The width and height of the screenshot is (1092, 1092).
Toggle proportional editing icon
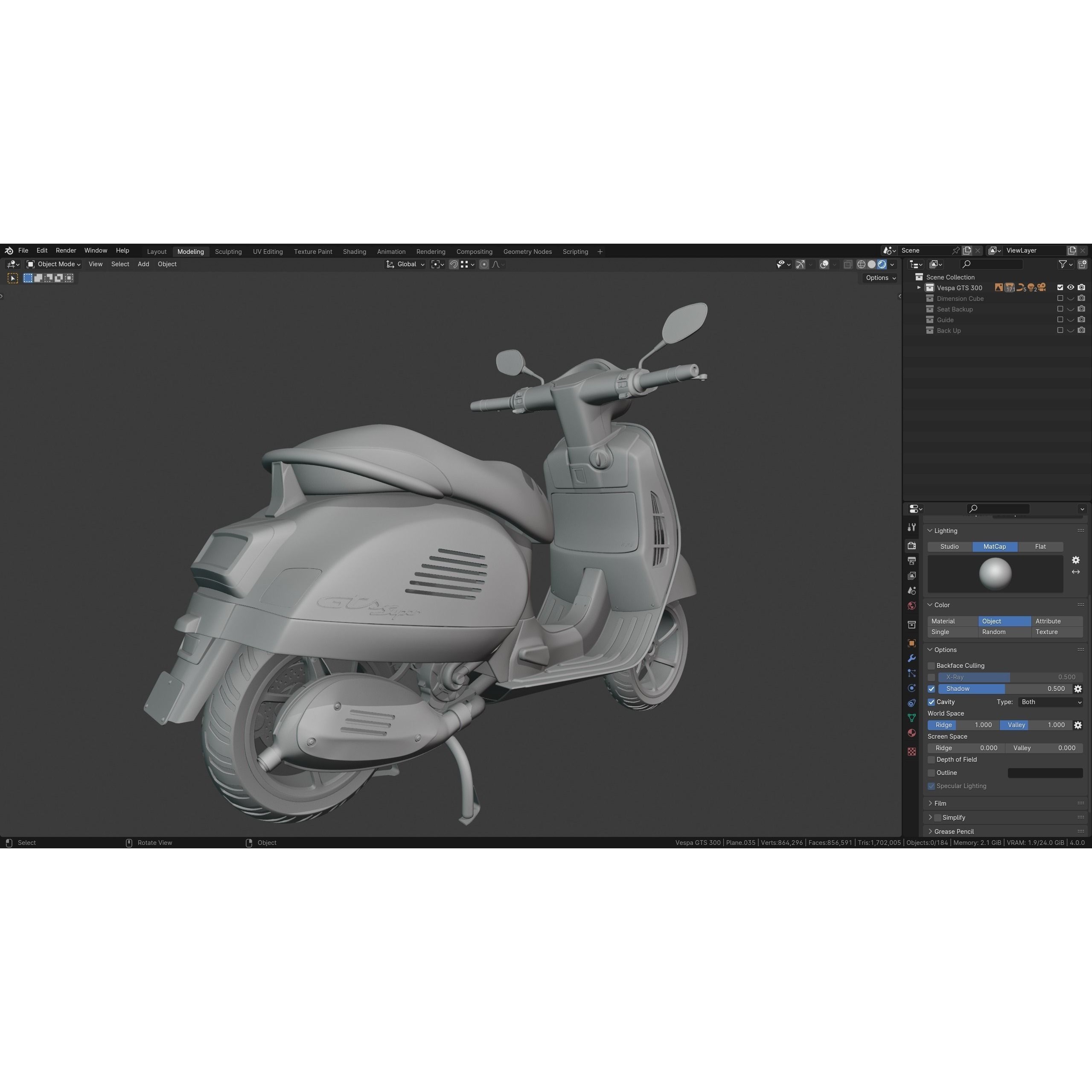click(484, 265)
